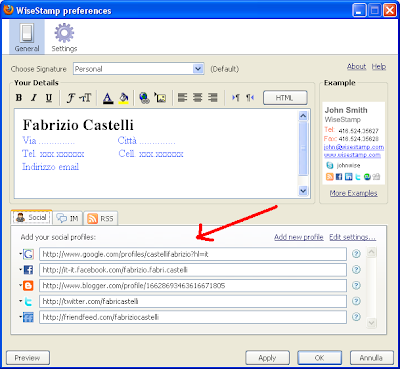The width and height of the screenshot is (400, 369).
Task: Click john@wisestamp.com link in example
Action: (x=354, y=147)
